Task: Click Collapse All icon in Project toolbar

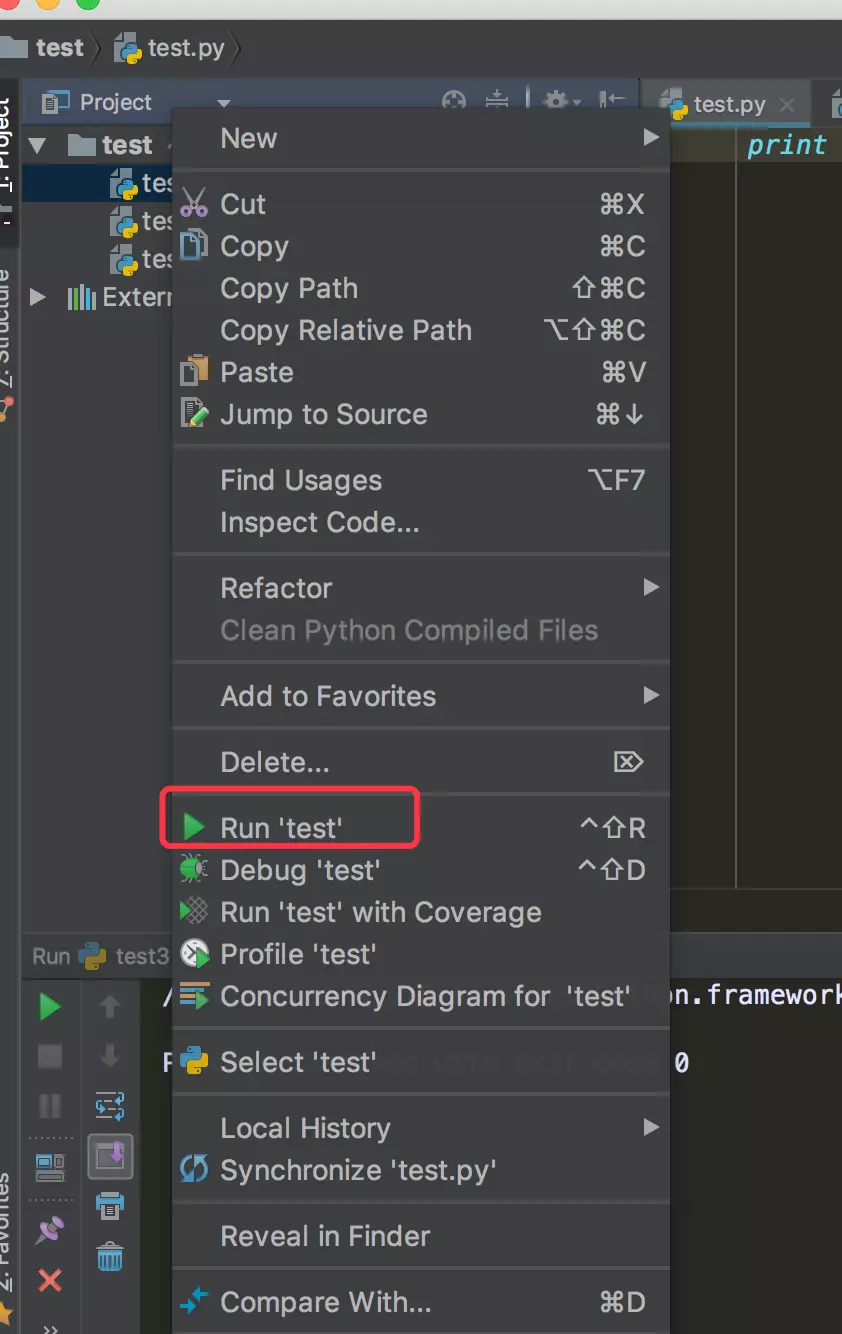Action: 497,102
